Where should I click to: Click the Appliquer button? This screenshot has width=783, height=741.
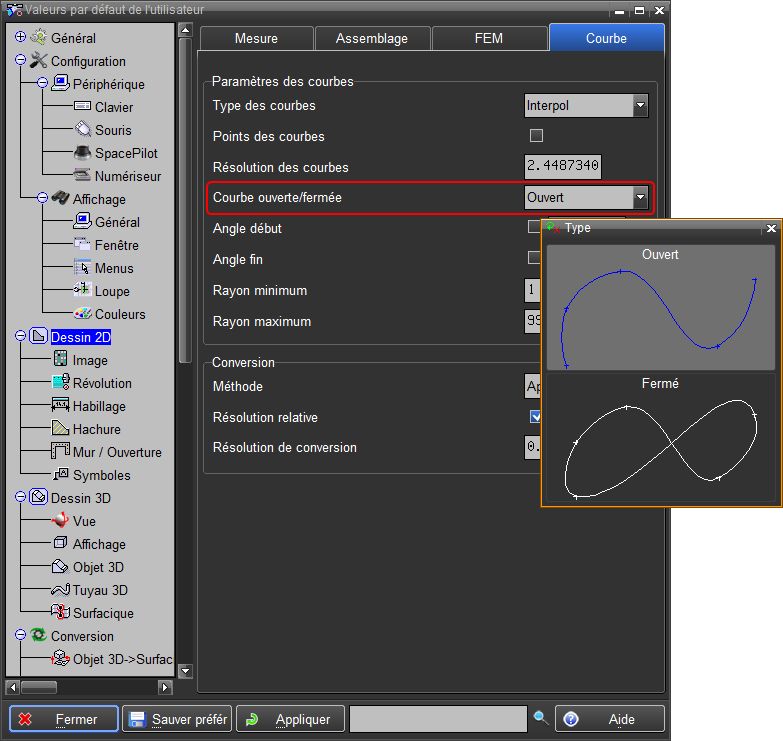(x=291, y=719)
